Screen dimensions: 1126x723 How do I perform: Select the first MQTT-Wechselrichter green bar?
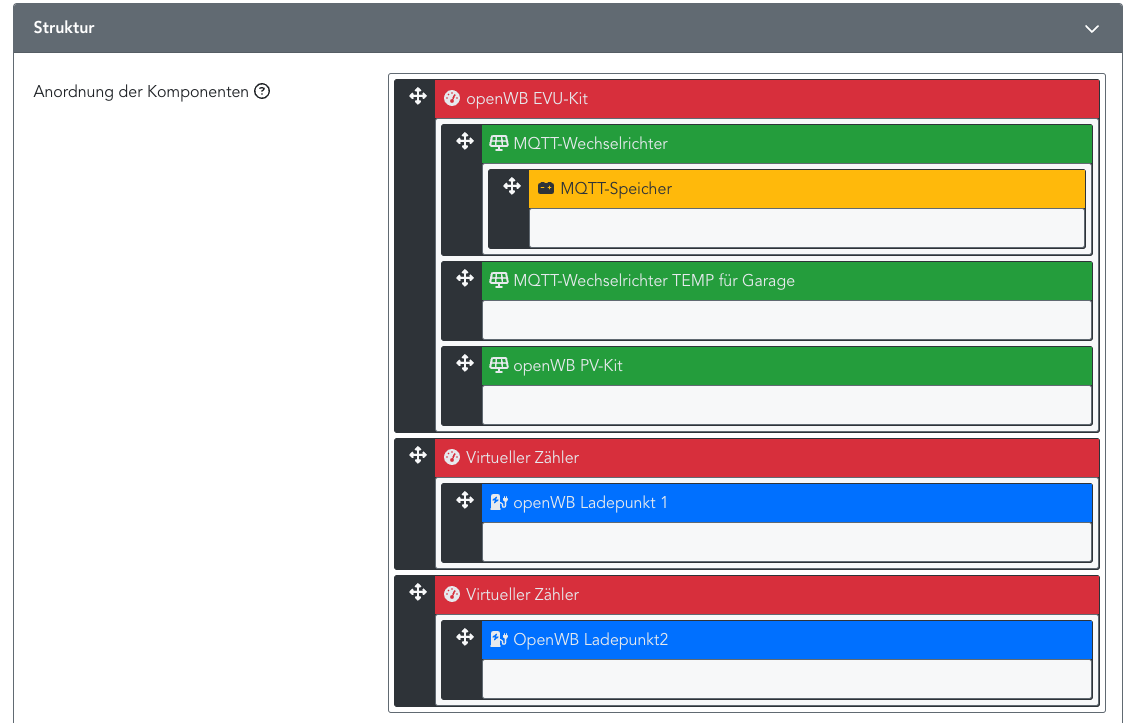tap(787, 144)
